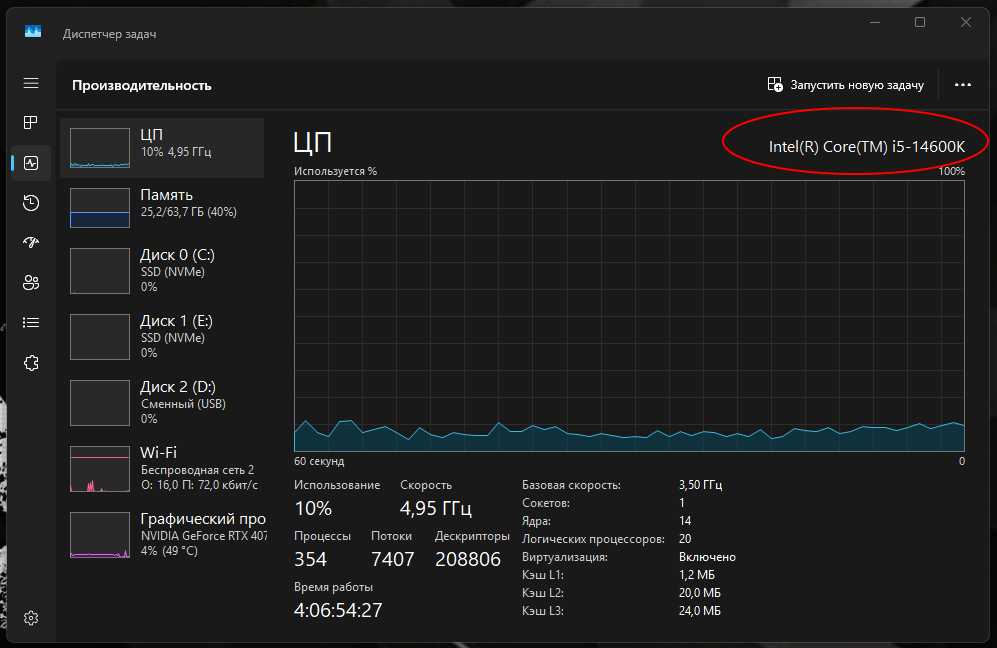Viewport: 997px width, 648px height.
Task: Close the Task Manager window
Action: click(966, 22)
